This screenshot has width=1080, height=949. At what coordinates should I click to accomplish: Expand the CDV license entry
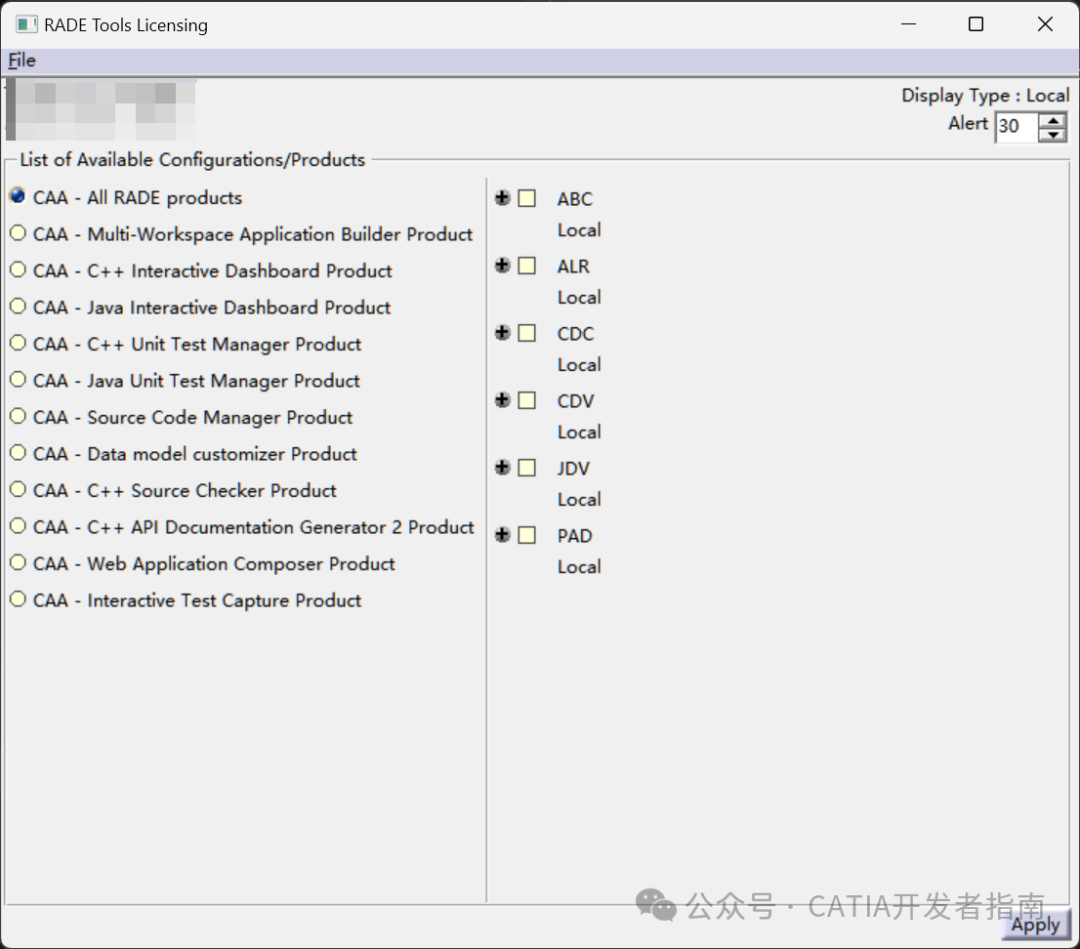(502, 400)
